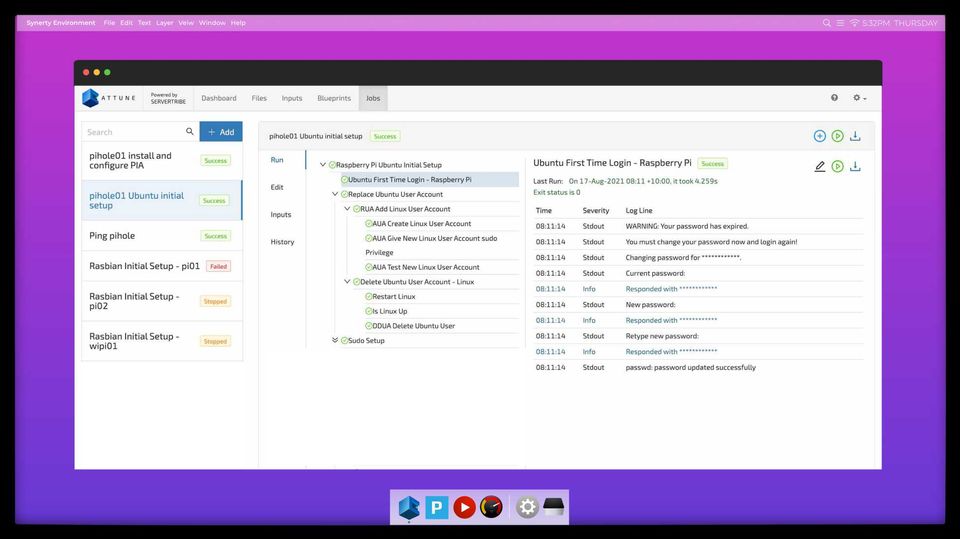
Task: Open the Blueprints tab
Action: tap(334, 98)
